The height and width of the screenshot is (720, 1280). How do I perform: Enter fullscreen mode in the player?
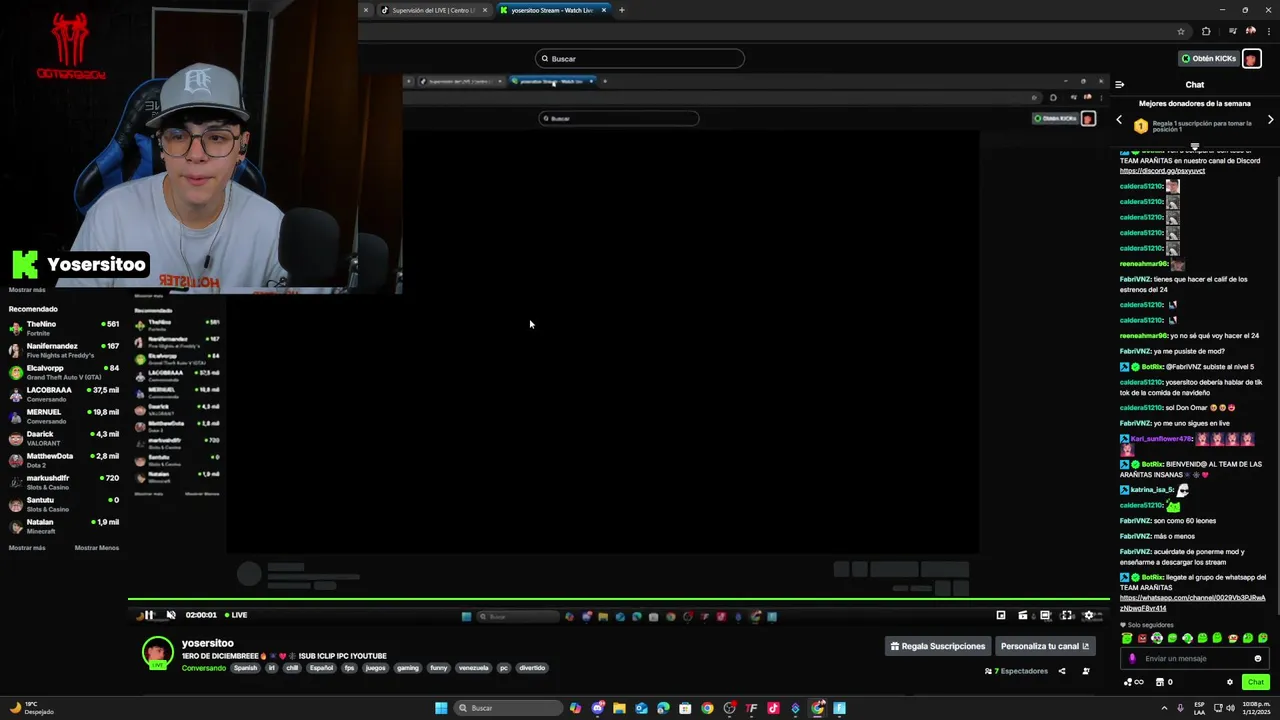coord(1067,615)
